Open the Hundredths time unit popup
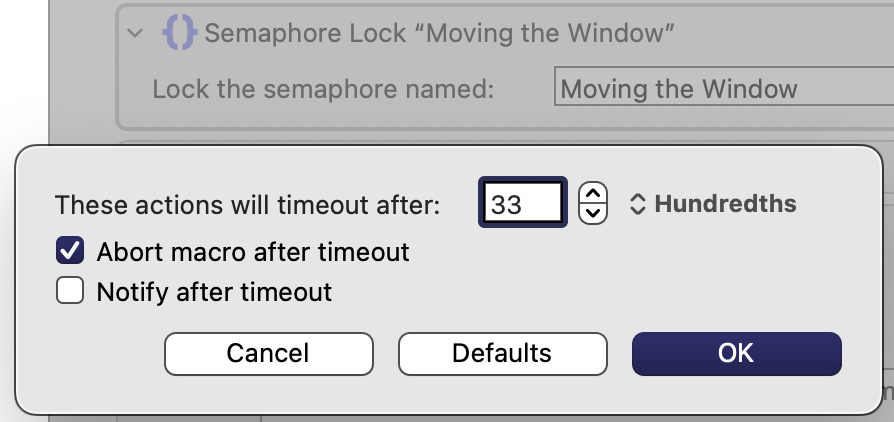The height and width of the screenshot is (422, 894). 713,204
